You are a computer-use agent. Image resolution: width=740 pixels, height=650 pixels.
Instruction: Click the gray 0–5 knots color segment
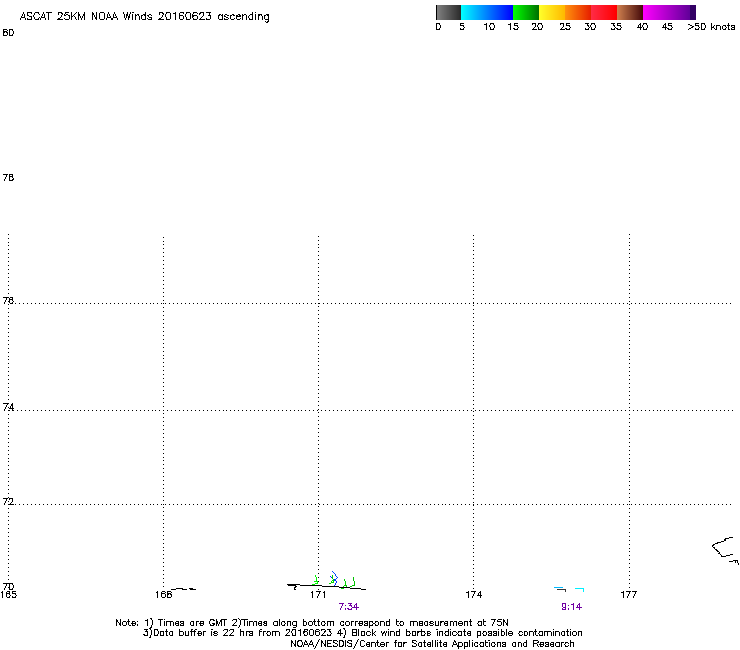pos(448,12)
